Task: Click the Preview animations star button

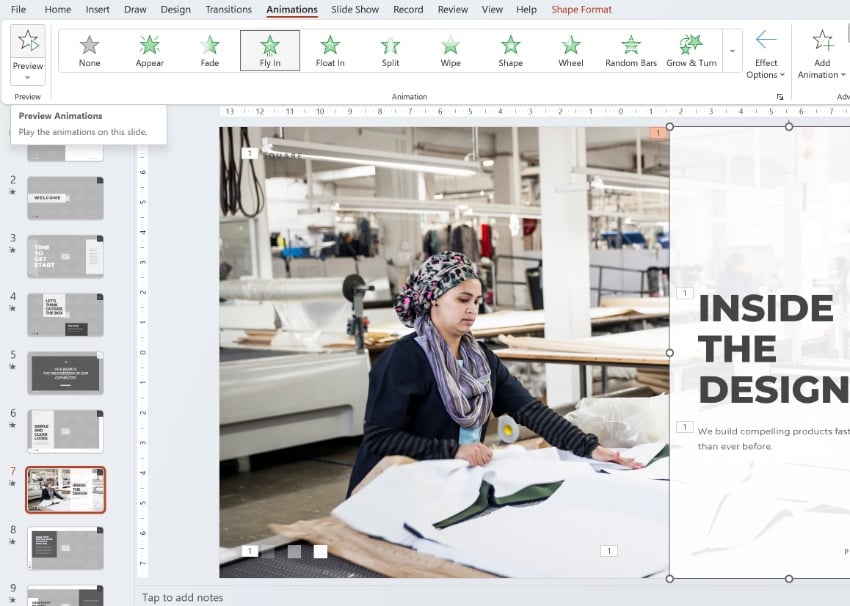Action: (28, 41)
